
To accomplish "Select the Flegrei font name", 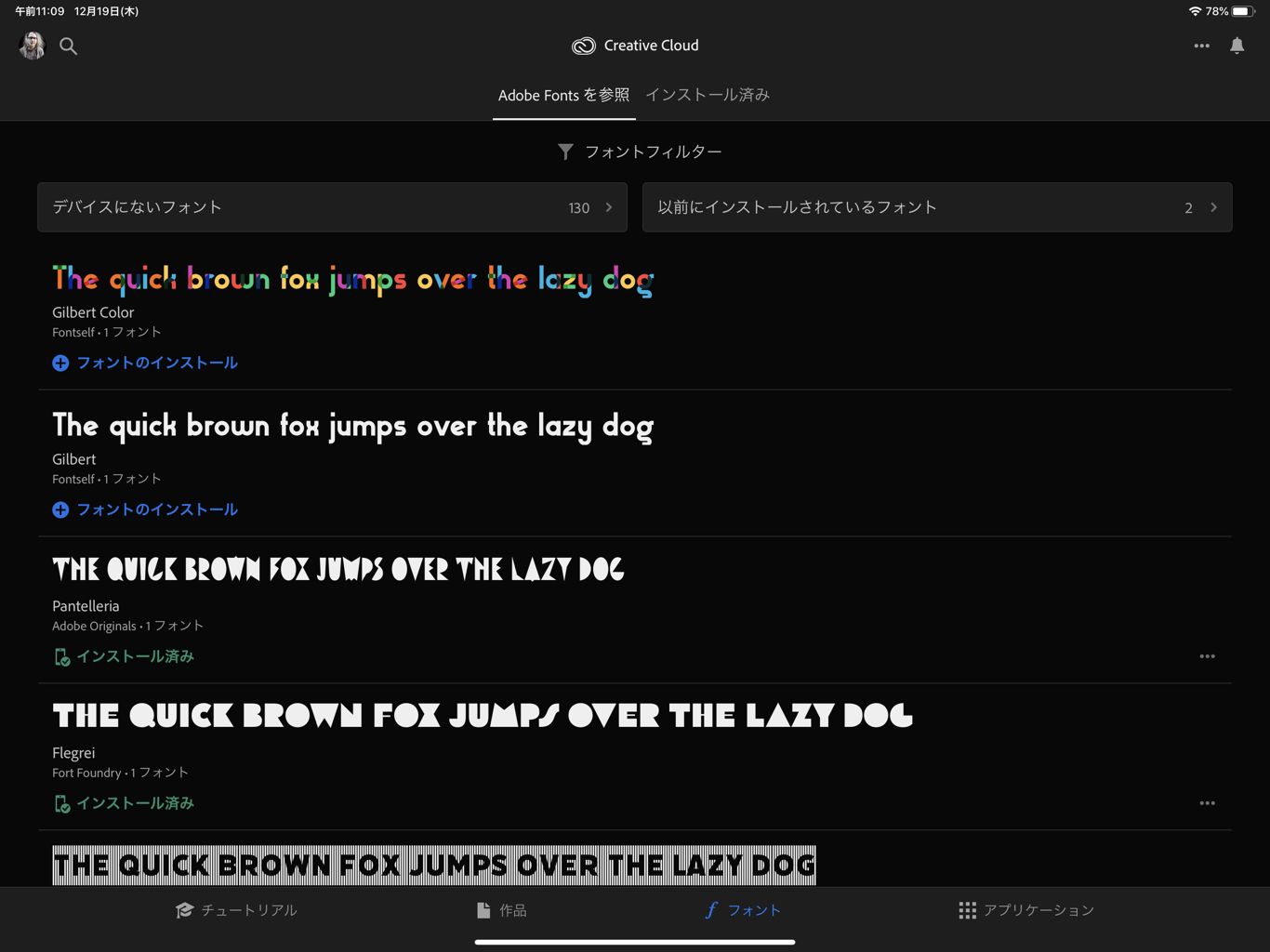I will 73,753.
